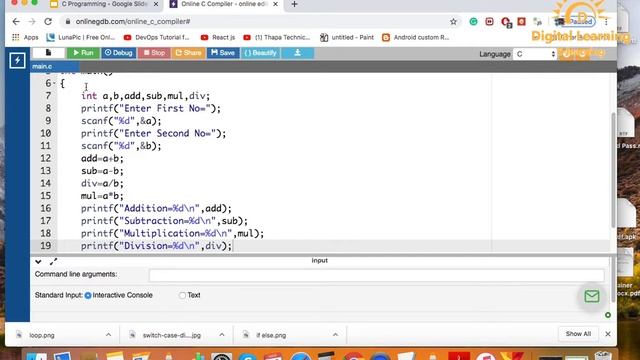Switch to C Programming Google Slides tab
Screen dimensions: 640x360
[104, 4]
